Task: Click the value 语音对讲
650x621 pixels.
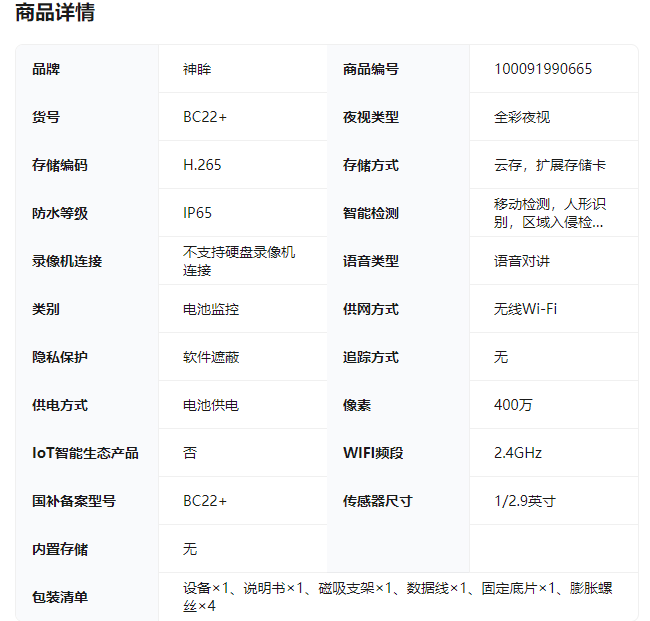Action: click(522, 261)
